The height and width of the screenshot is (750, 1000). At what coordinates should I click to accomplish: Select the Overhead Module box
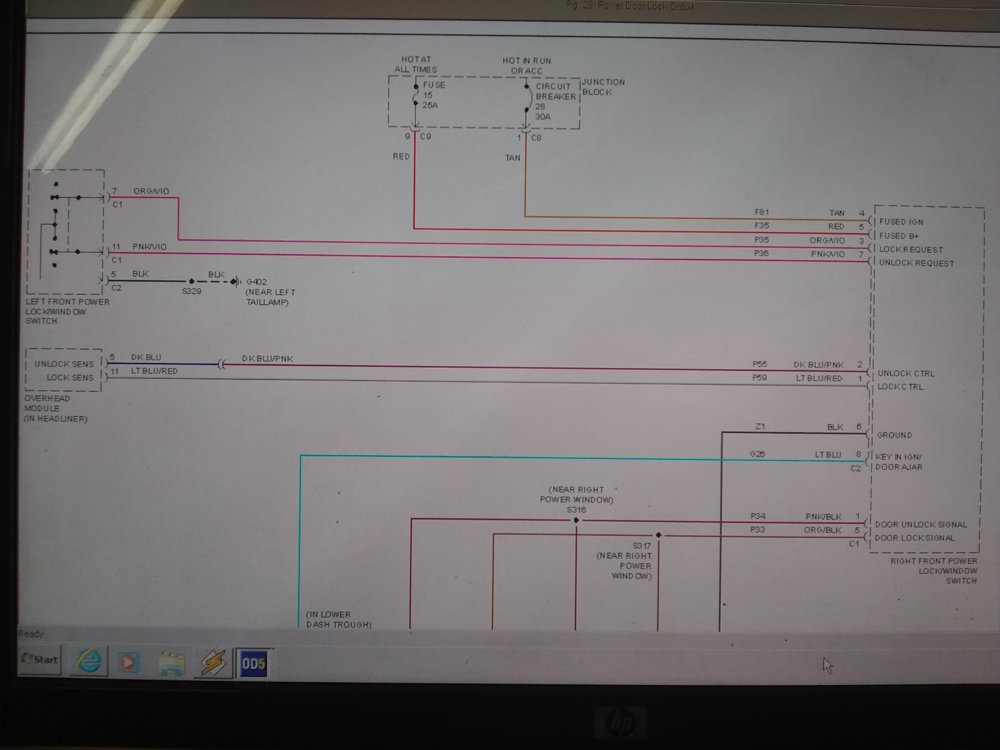point(64,370)
